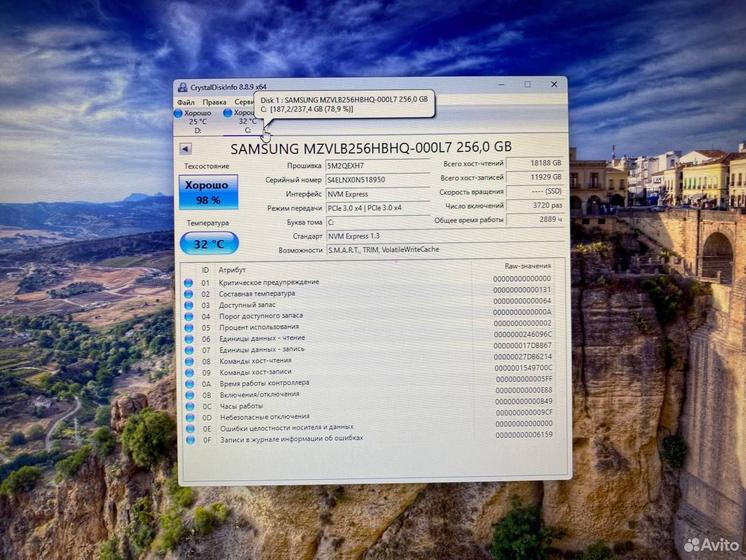The image size is (746, 560).
Task: Click the Хорошо 98 % health status button
Action: (208, 192)
